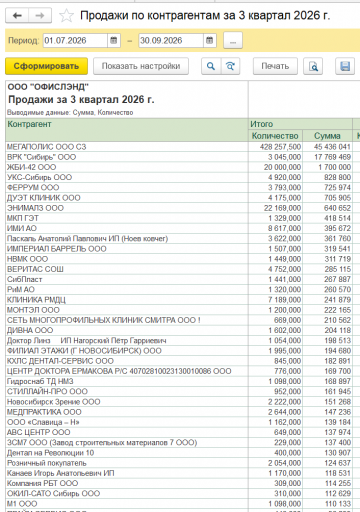This screenshot has width=360, height=512.
Task: Add report to favorites with star icon
Action: tap(66, 16)
